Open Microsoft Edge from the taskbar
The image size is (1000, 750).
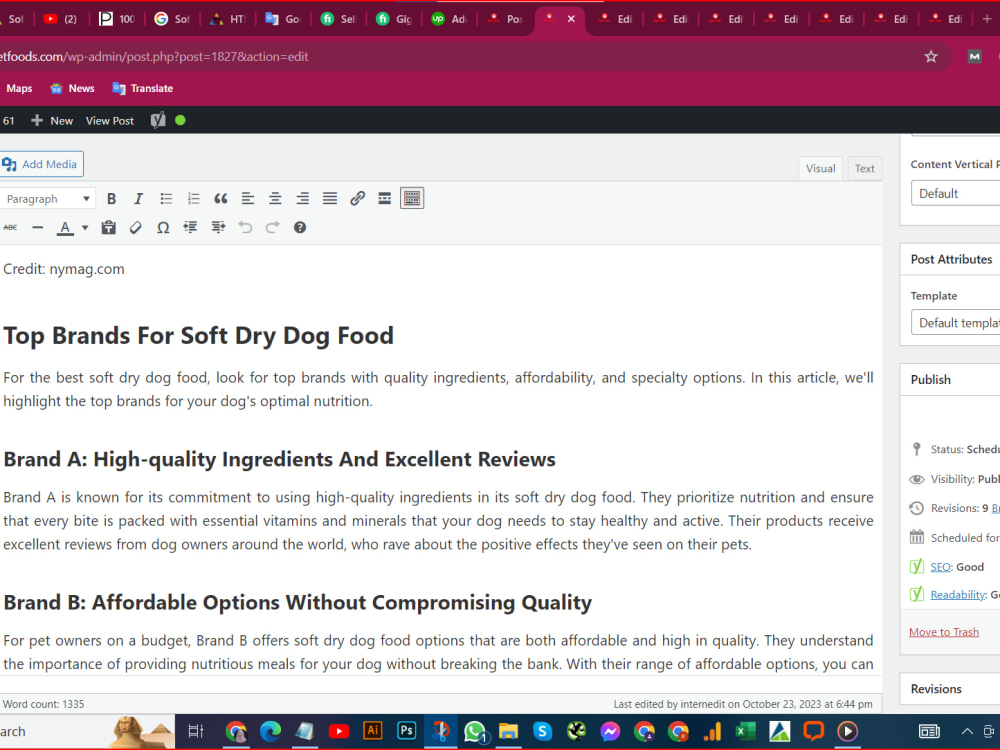(270, 731)
